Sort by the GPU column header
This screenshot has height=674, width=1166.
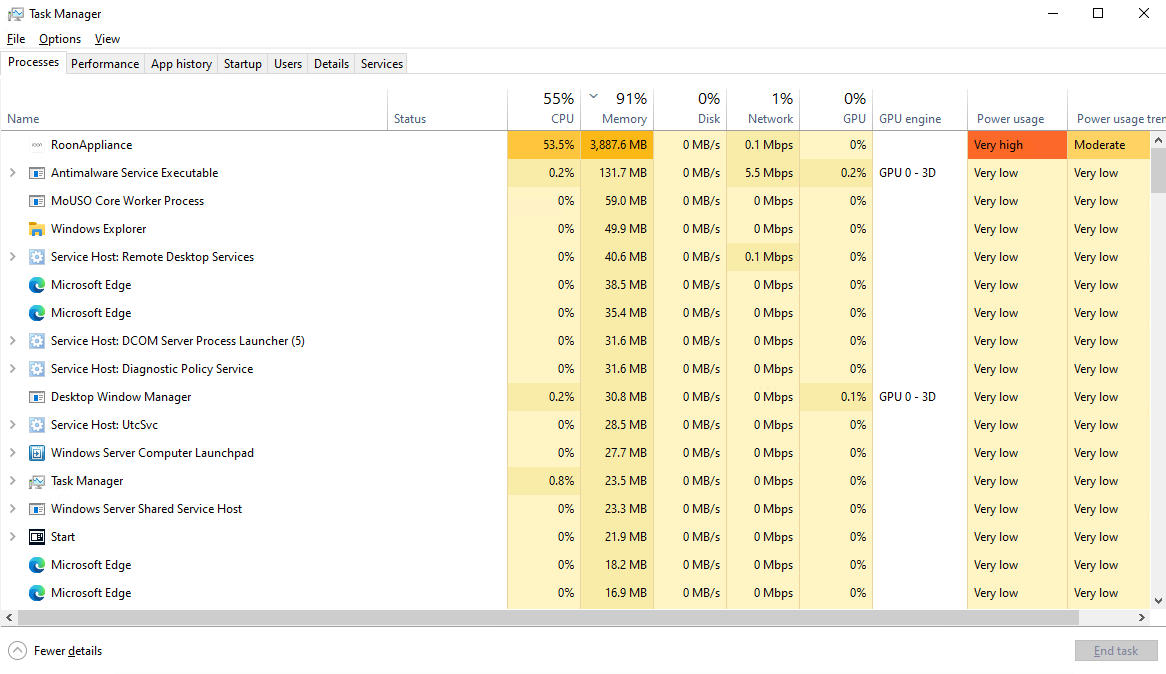(835, 110)
